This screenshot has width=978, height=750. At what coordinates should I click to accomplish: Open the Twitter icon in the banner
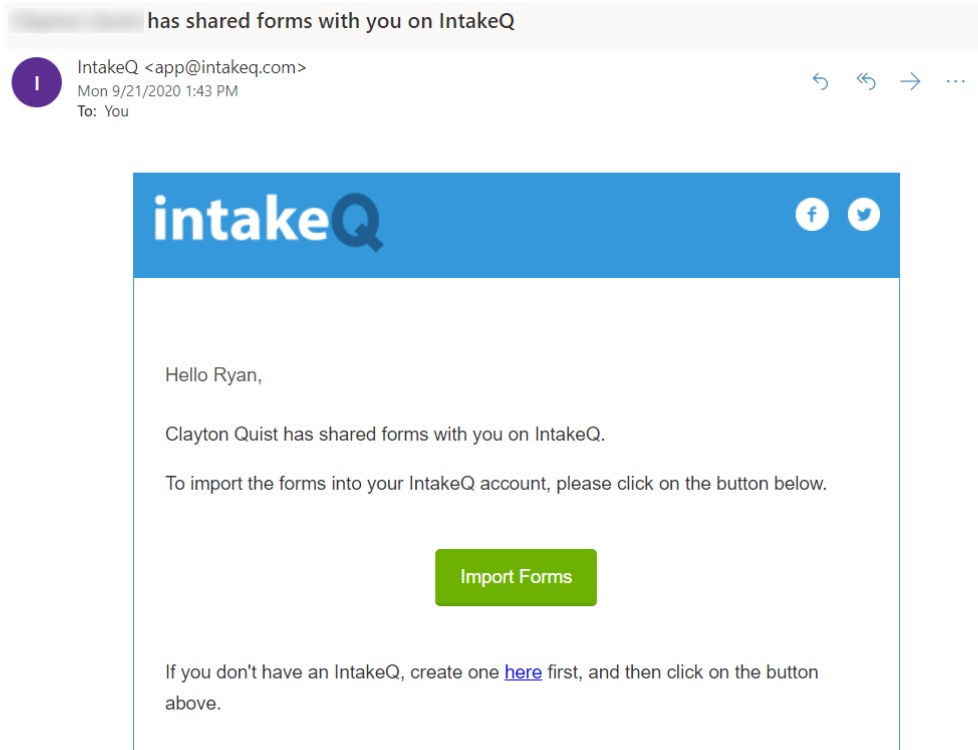tap(864, 215)
